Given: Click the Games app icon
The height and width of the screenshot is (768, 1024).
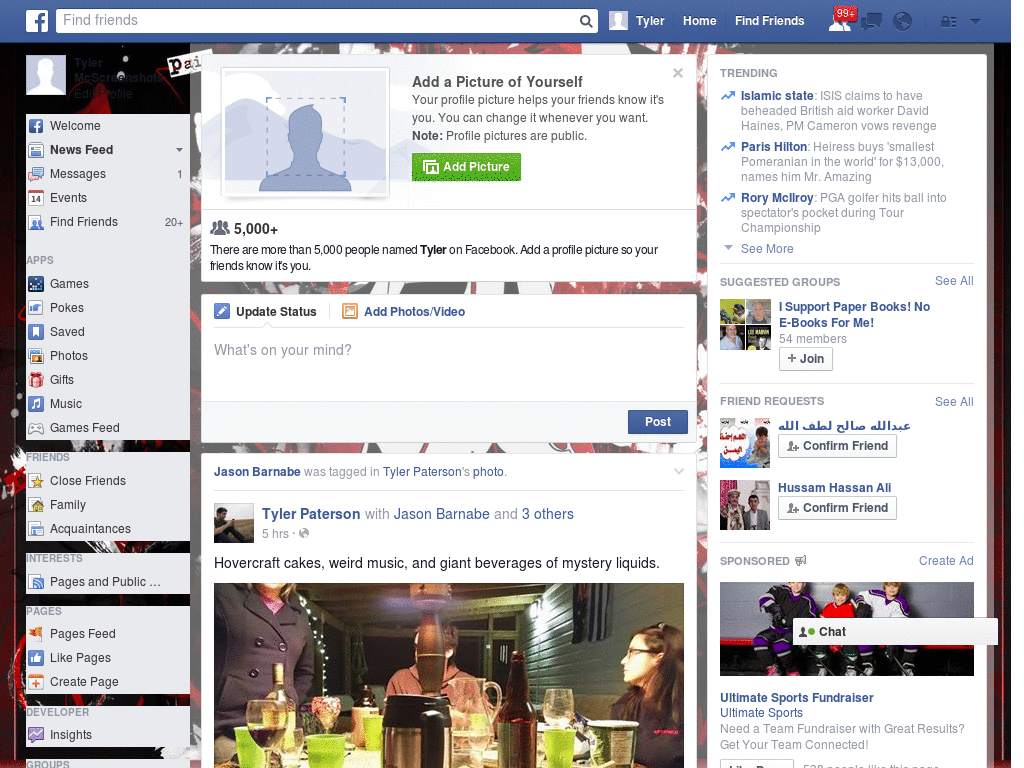Looking at the screenshot, I should pyautogui.click(x=36, y=284).
